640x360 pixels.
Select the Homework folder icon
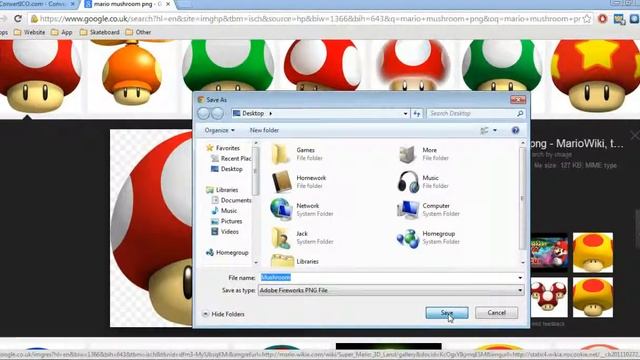(x=282, y=182)
